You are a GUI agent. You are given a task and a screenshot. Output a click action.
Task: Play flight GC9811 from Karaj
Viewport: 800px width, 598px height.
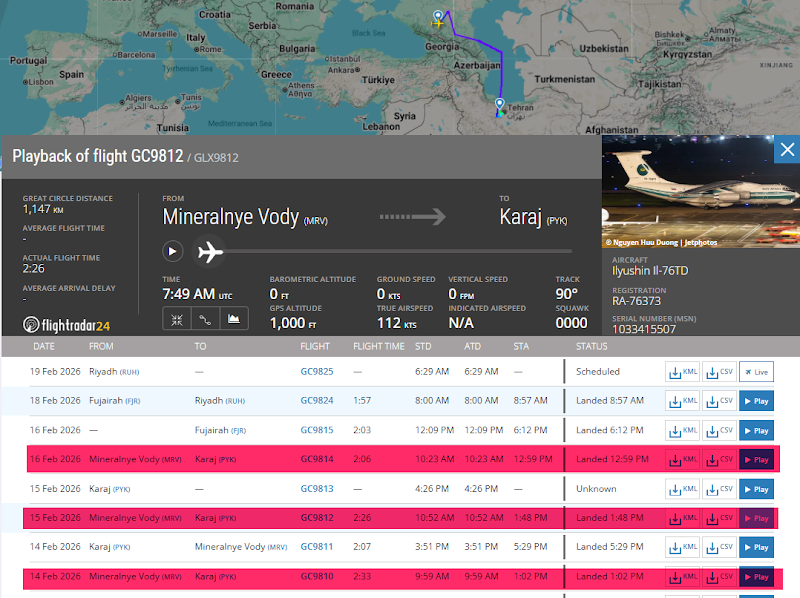pos(755,547)
